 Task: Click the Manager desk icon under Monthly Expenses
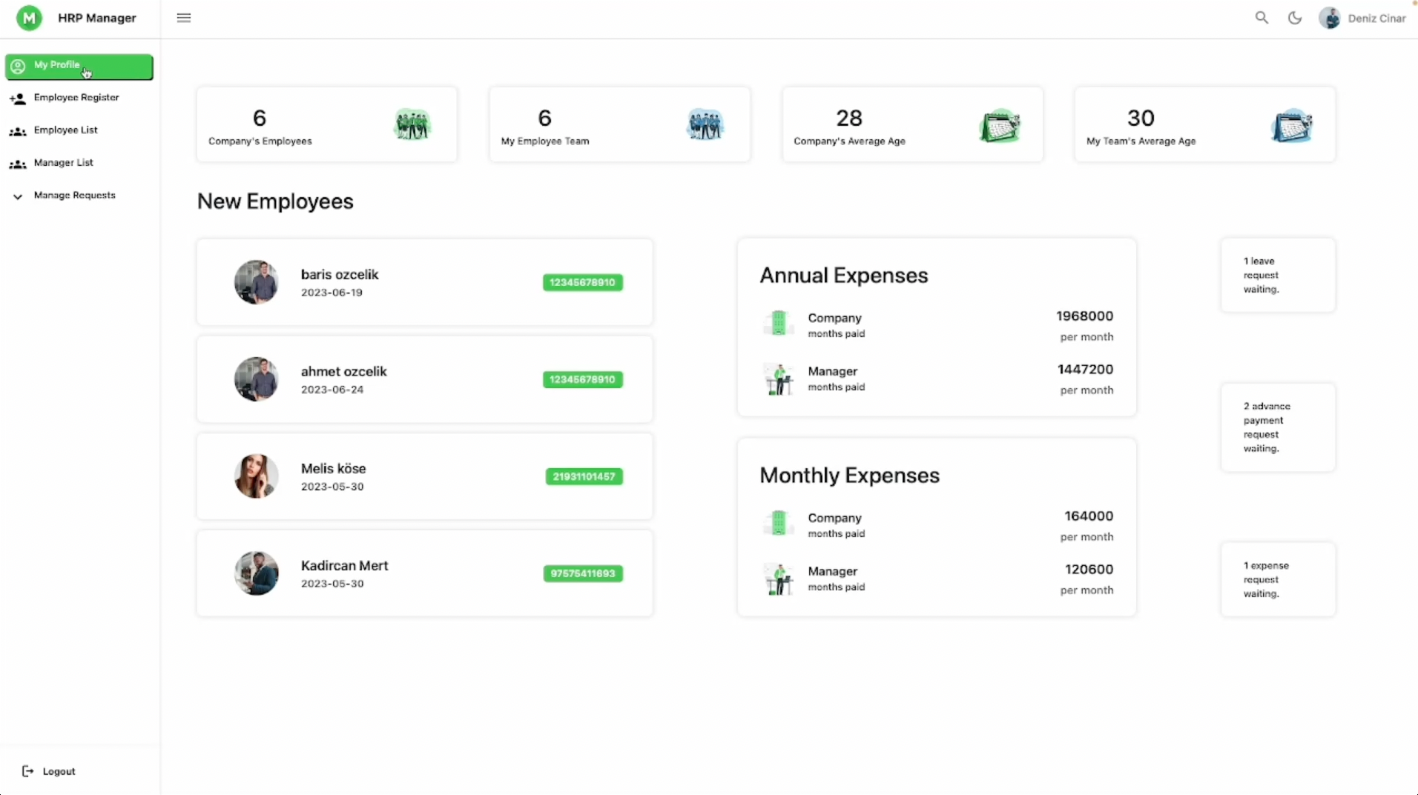[x=778, y=577]
